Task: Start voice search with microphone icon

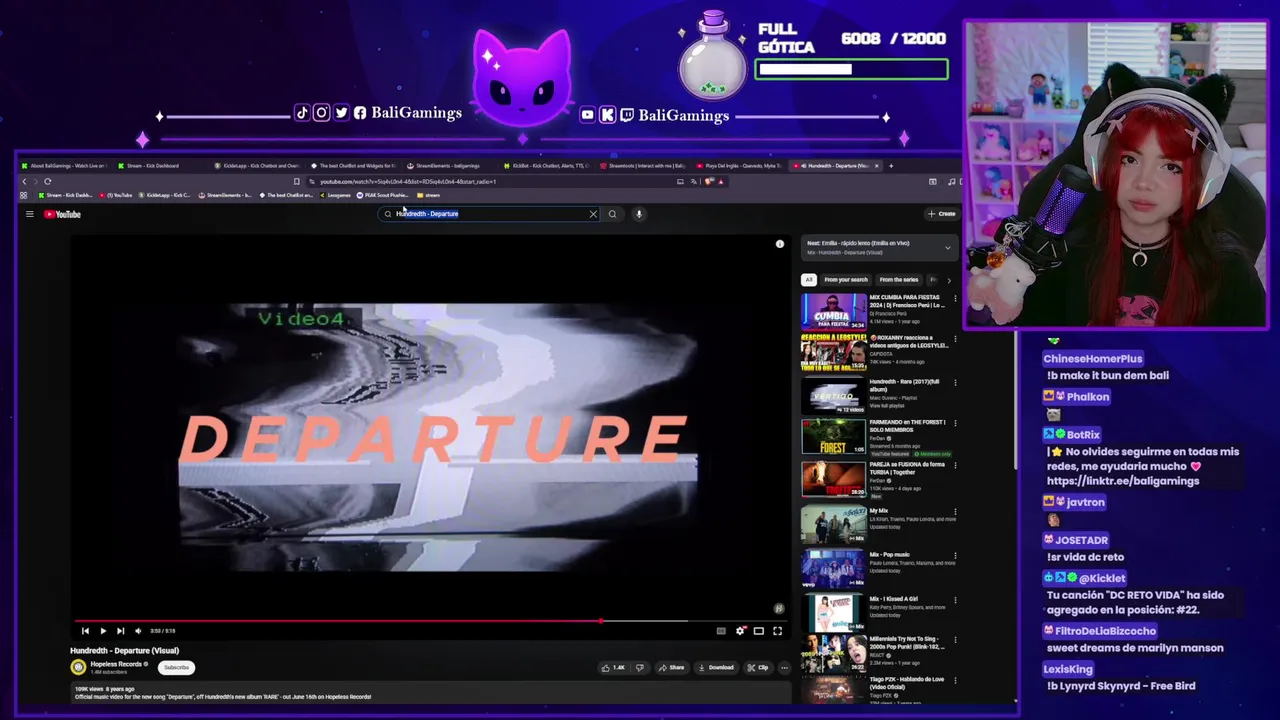Action: pyautogui.click(x=638, y=214)
